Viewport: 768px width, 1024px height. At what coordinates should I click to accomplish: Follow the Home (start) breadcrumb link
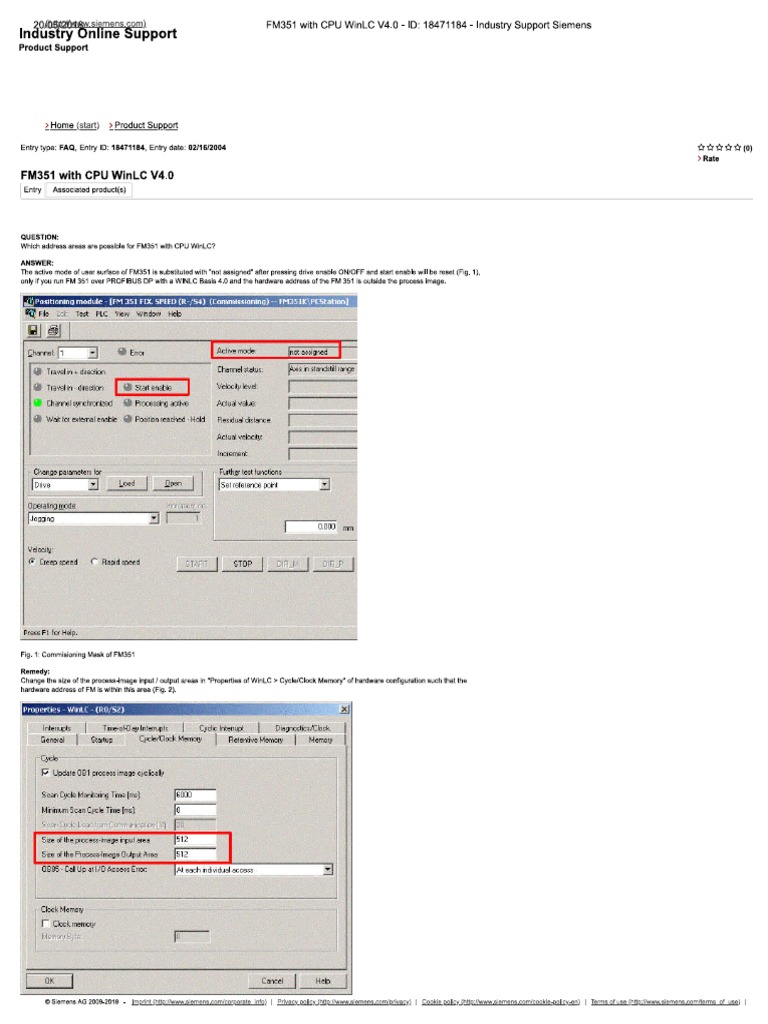point(74,125)
